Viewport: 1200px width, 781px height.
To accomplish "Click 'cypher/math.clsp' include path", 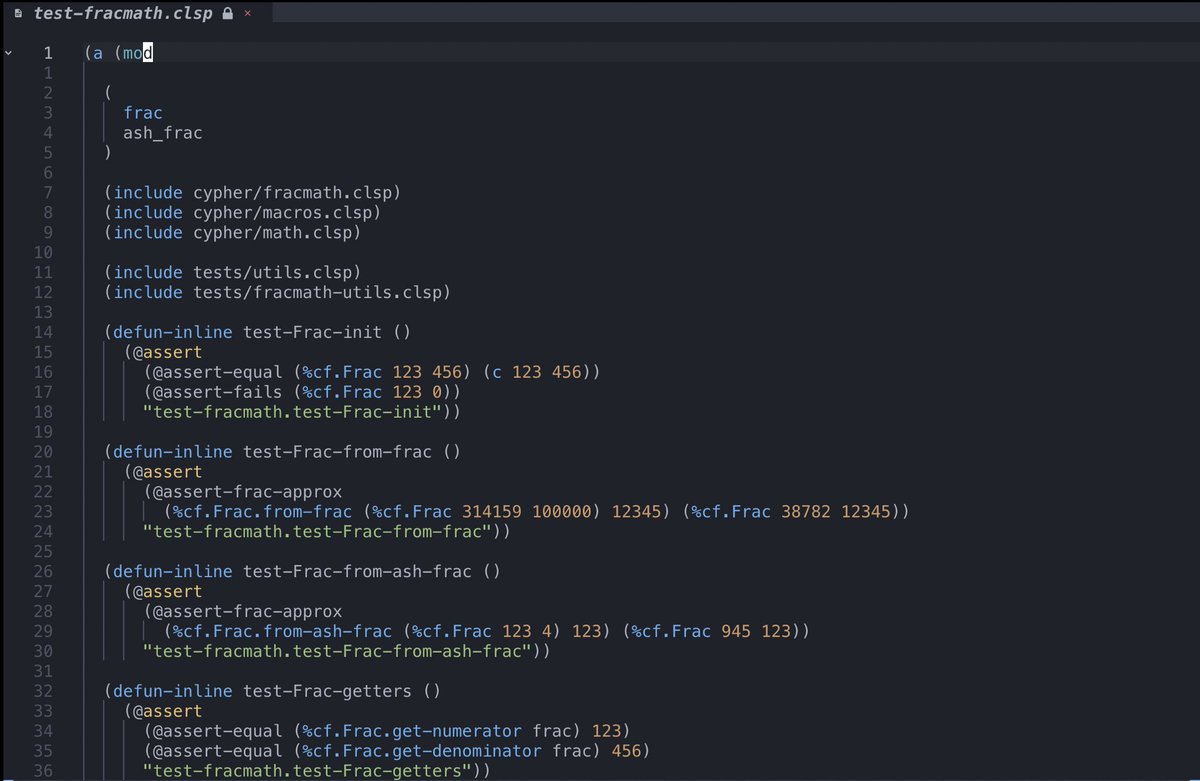I will coord(272,232).
